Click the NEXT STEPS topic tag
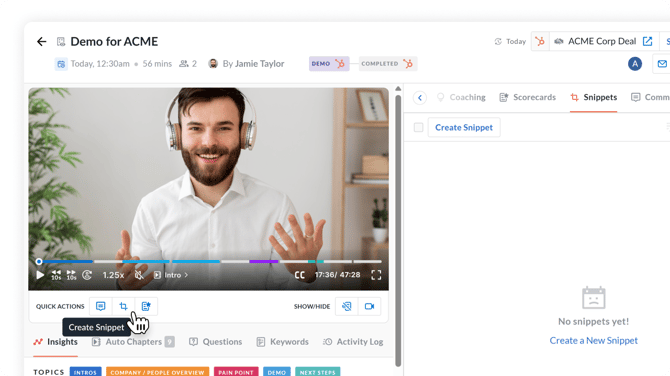This screenshot has width=670, height=376. click(x=317, y=372)
